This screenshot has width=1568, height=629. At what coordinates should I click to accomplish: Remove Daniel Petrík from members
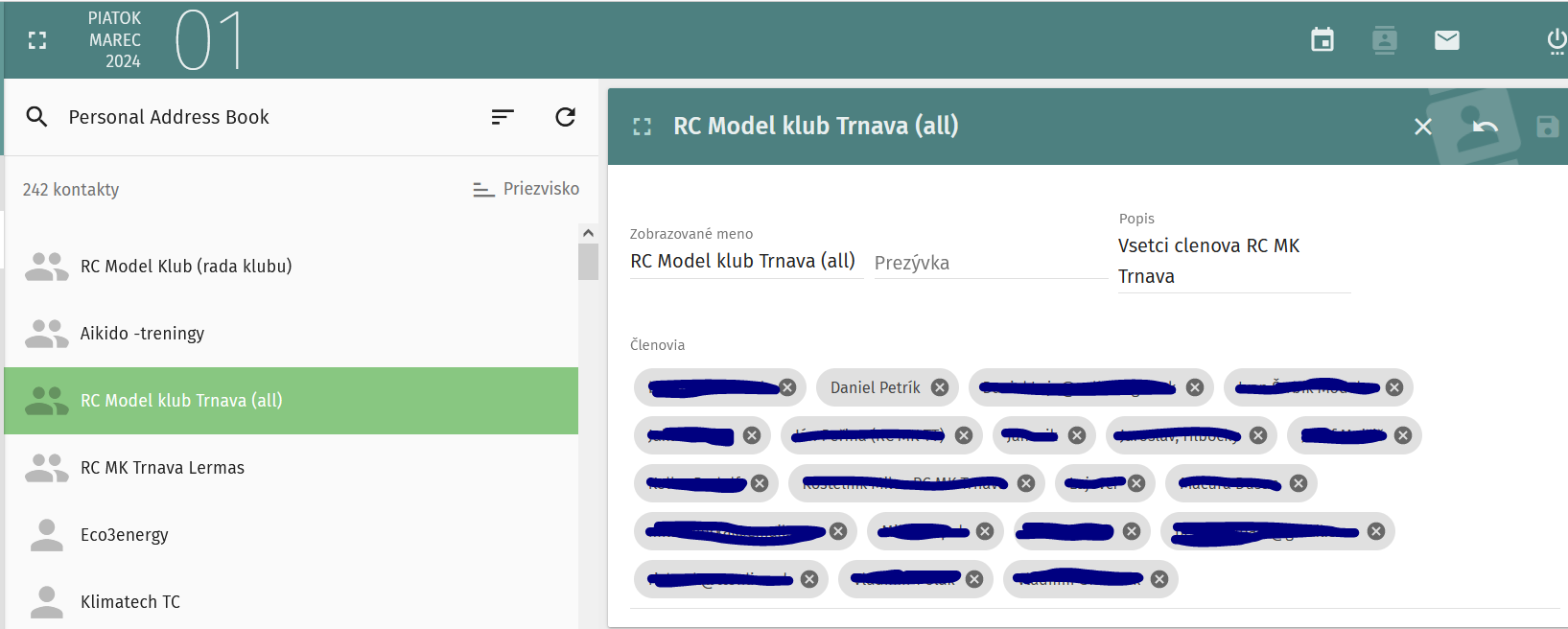tap(940, 387)
